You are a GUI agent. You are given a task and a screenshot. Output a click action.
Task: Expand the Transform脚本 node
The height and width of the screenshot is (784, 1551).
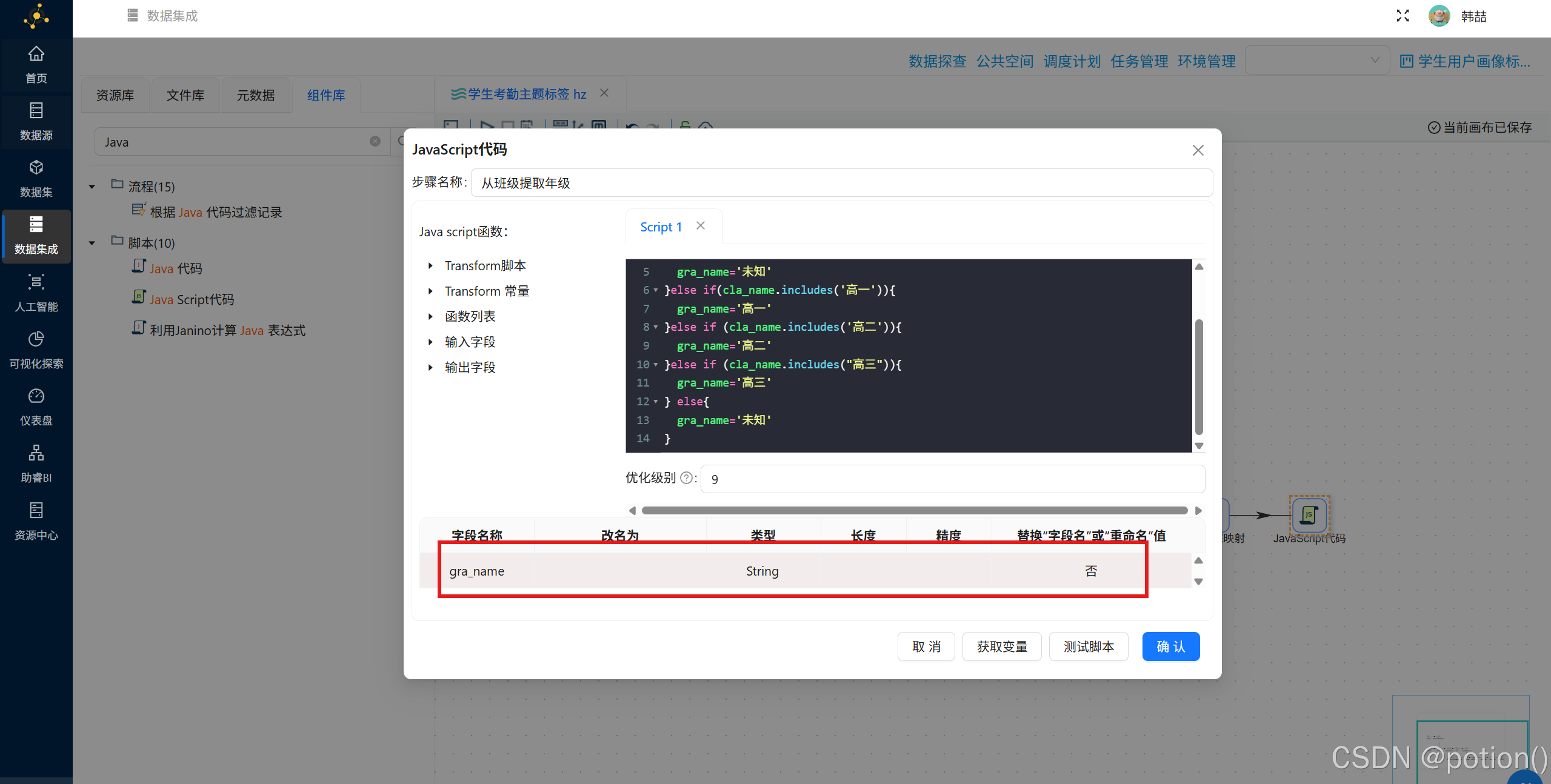coord(430,265)
